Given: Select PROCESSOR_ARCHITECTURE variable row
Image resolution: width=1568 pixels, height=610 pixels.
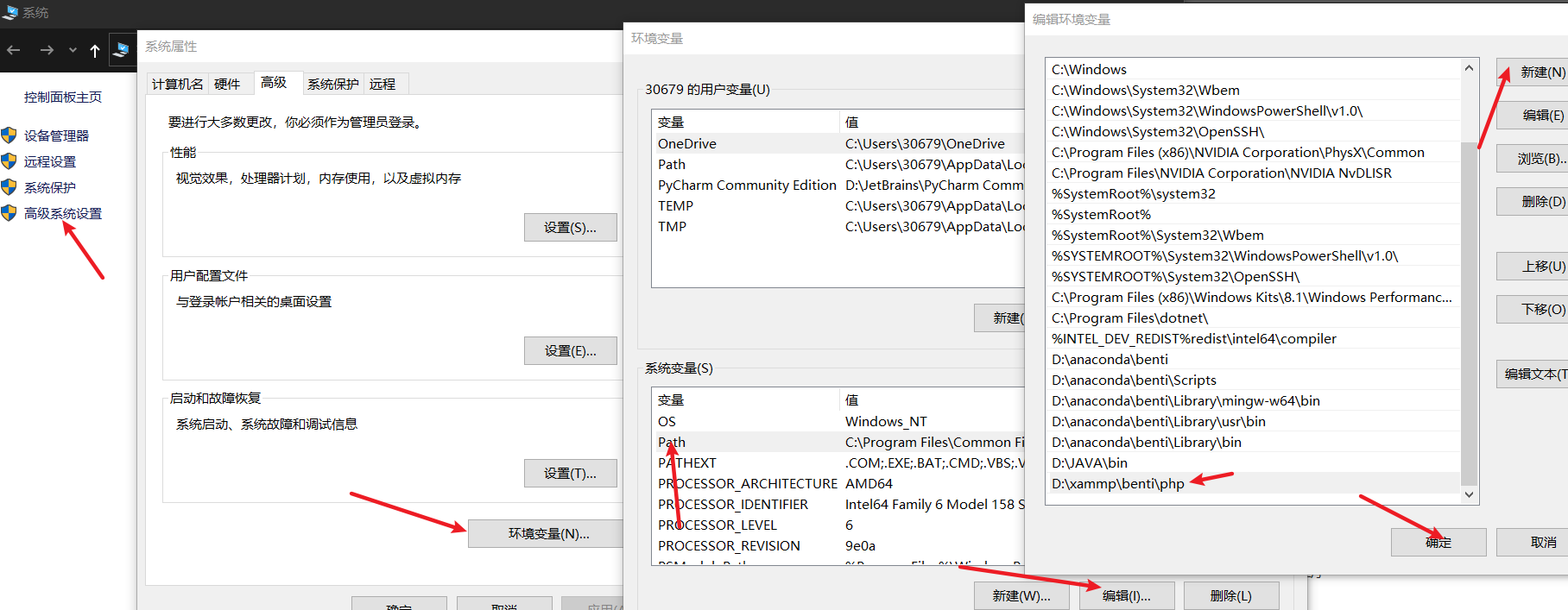Looking at the screenshot, I should click(x=838, y=484).
